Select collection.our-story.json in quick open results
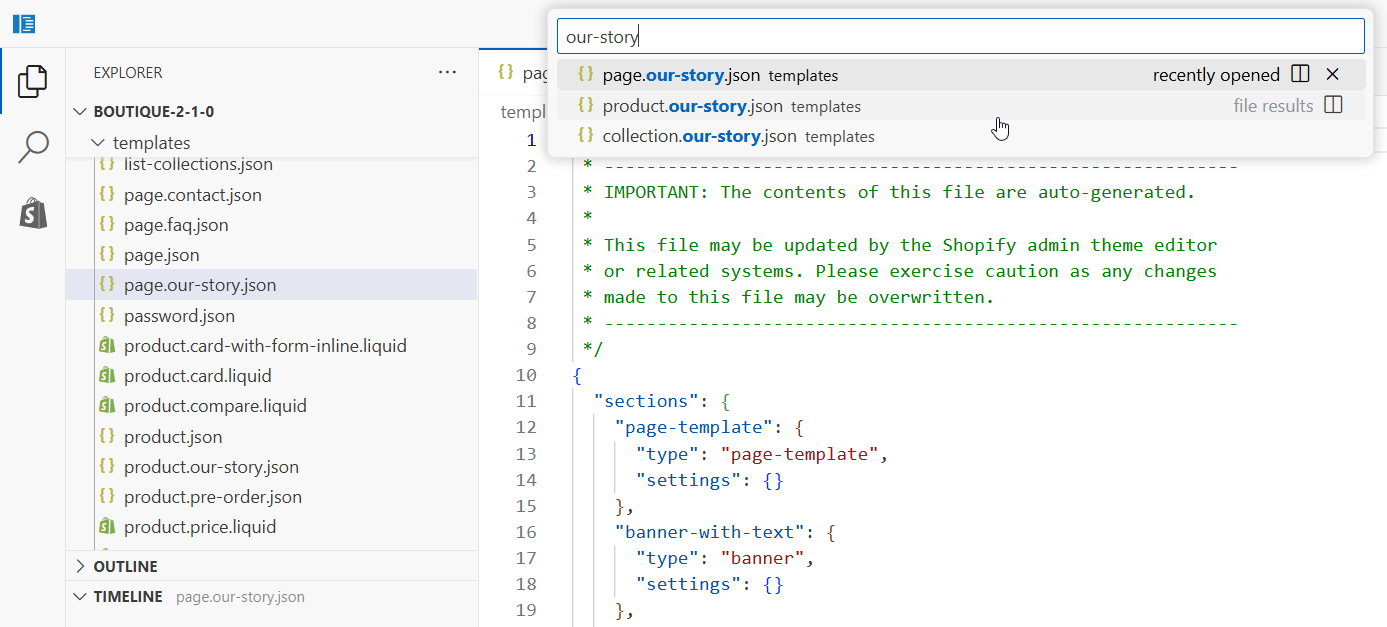Screen dimensions: 1387x627 (x=699, y=136)
